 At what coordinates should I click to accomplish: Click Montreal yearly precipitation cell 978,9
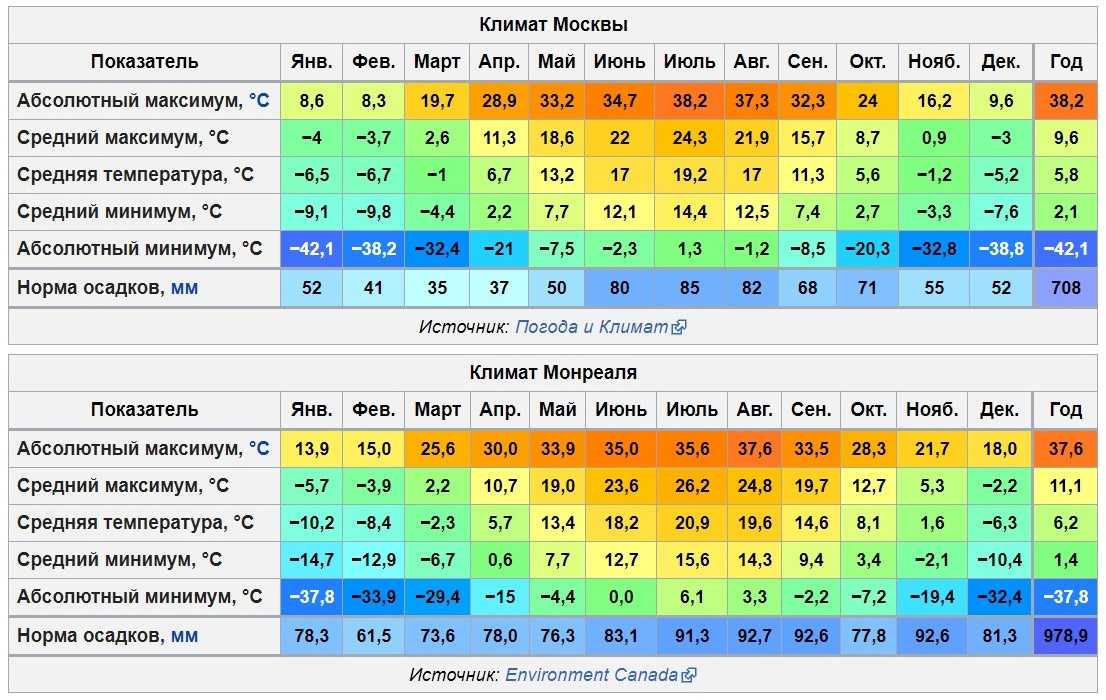pos(1065,635)
